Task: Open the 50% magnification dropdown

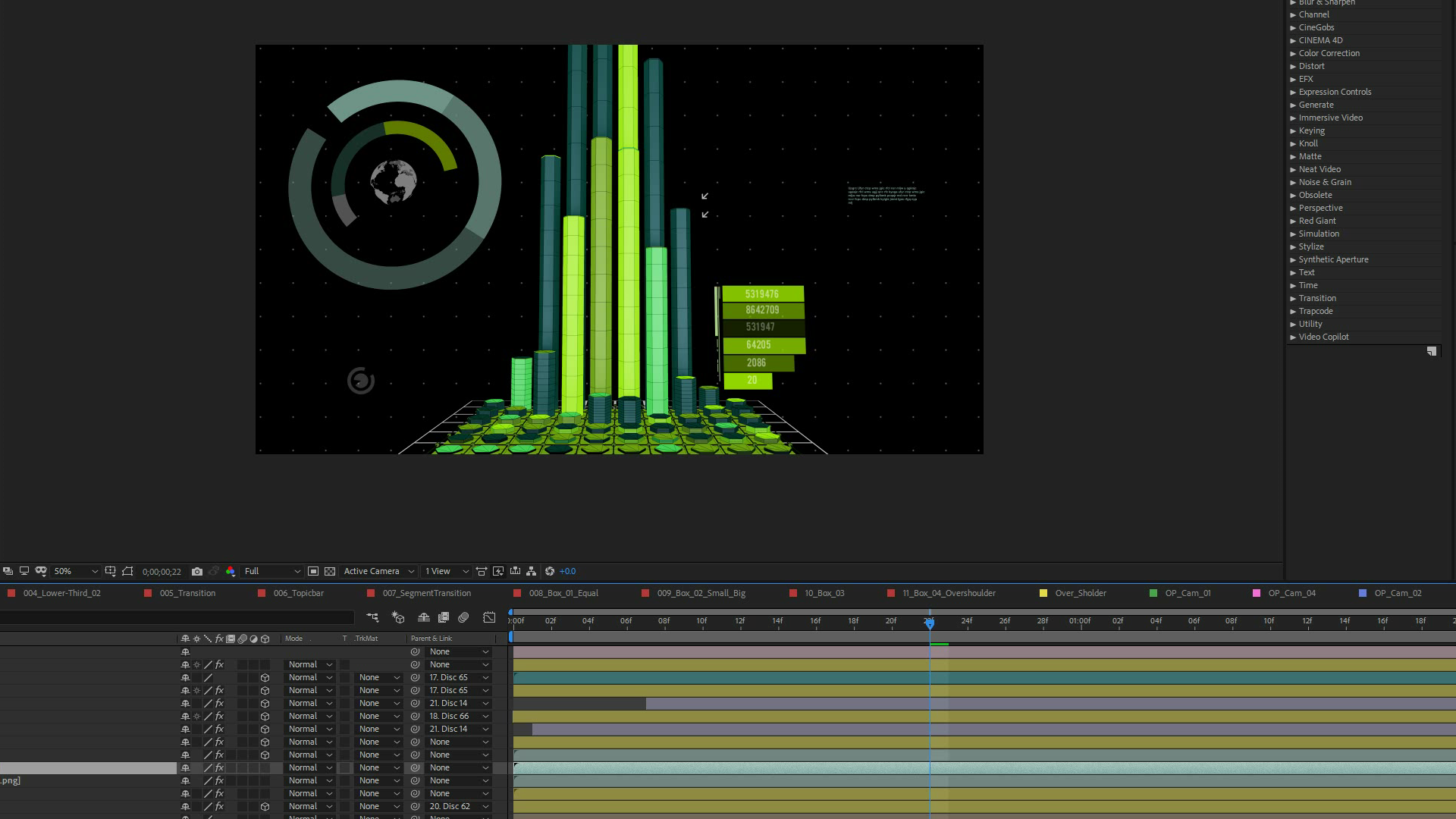Action: pos(76,572)
